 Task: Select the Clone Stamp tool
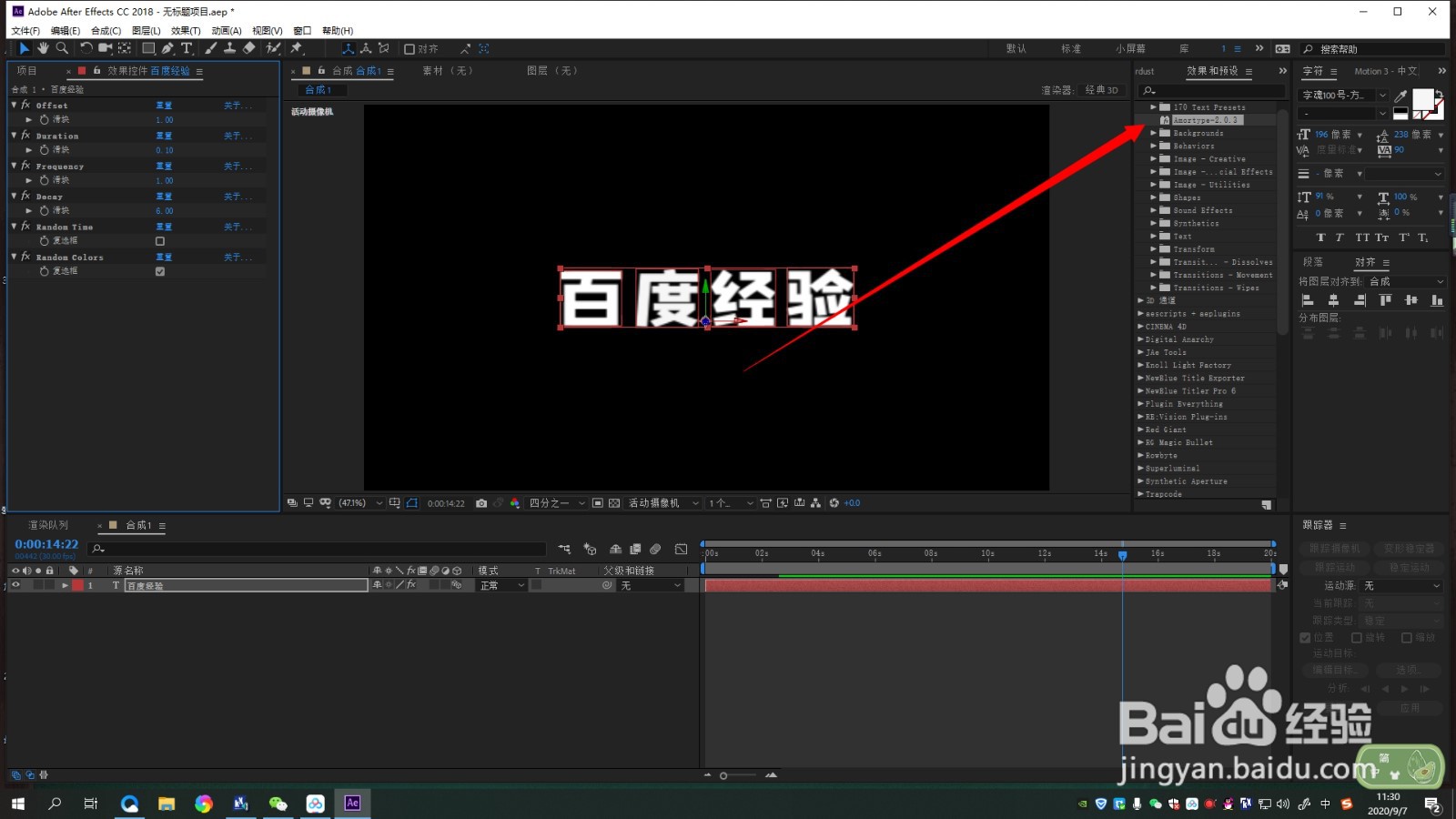point(230,48)
